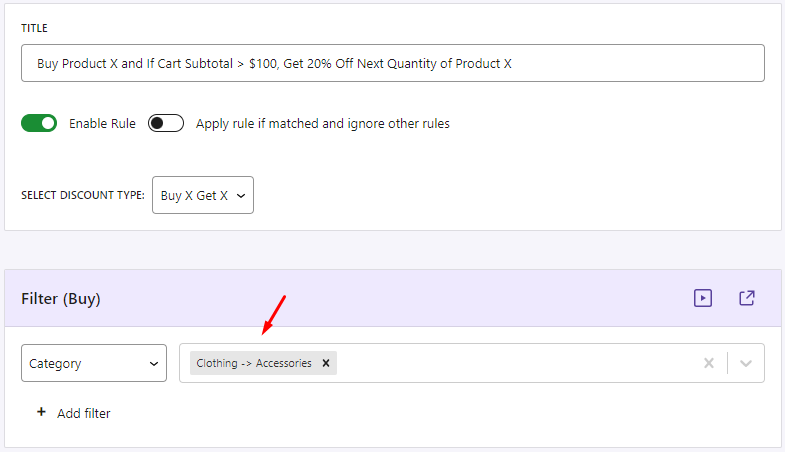This screenshot has height=452, width=785.
Task: Clear all selected category values
Action: (709, 363)
